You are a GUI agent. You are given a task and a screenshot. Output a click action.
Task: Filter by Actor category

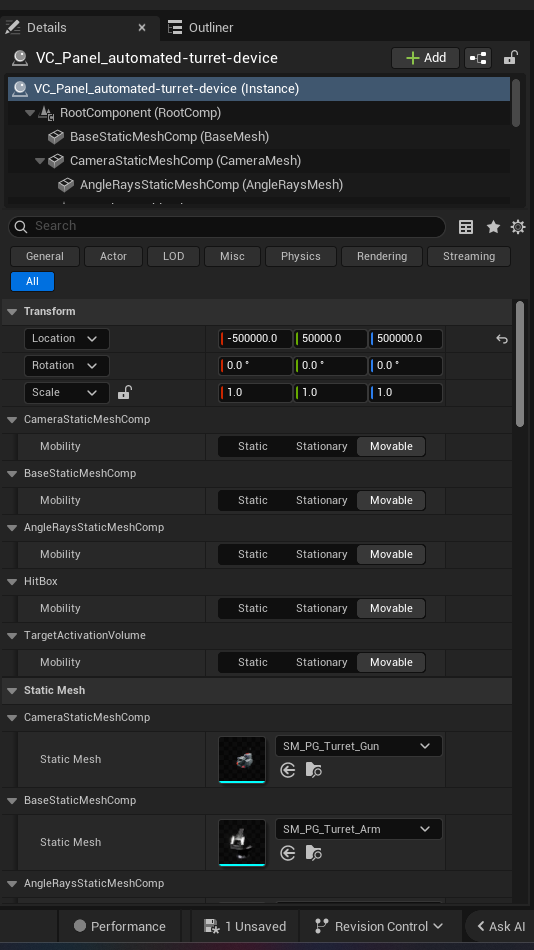click(113, 256)
